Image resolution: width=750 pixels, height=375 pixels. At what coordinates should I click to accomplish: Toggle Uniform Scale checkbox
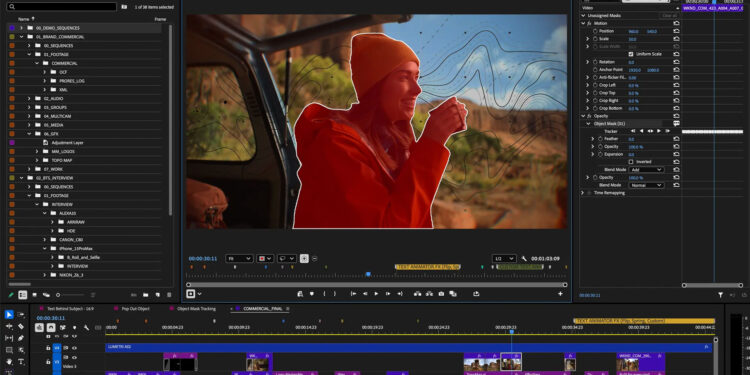click(631, 54)
